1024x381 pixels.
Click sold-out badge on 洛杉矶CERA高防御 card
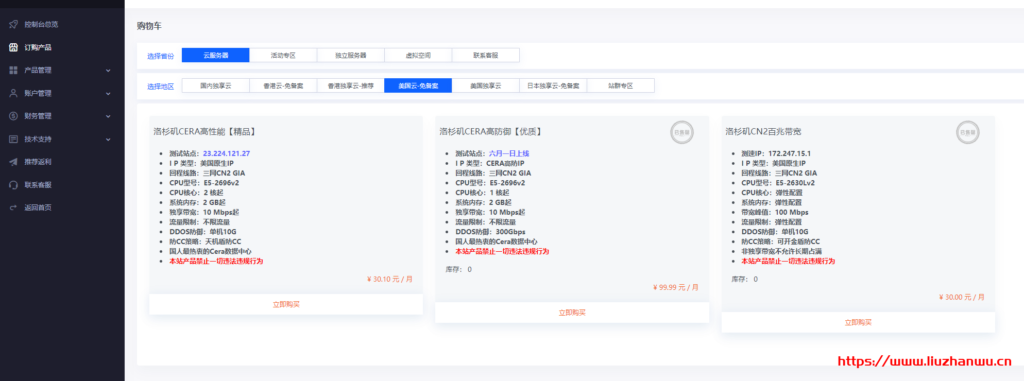coord(681,132)
